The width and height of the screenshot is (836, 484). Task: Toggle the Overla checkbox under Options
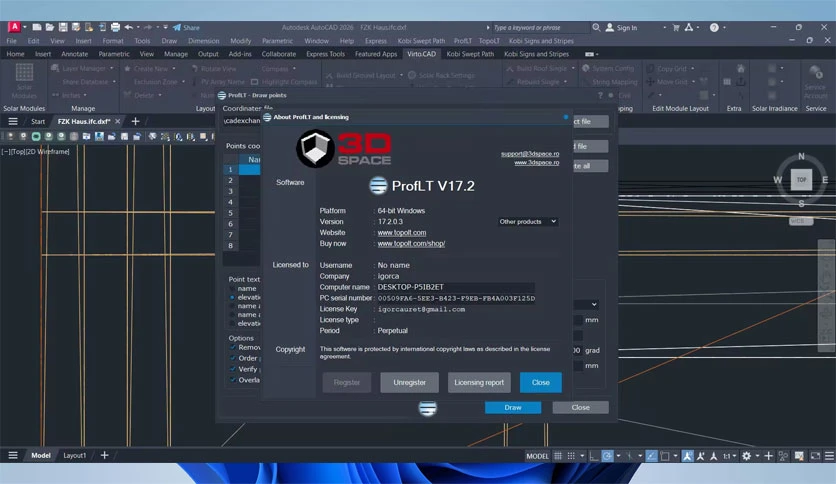coord(233,380)
